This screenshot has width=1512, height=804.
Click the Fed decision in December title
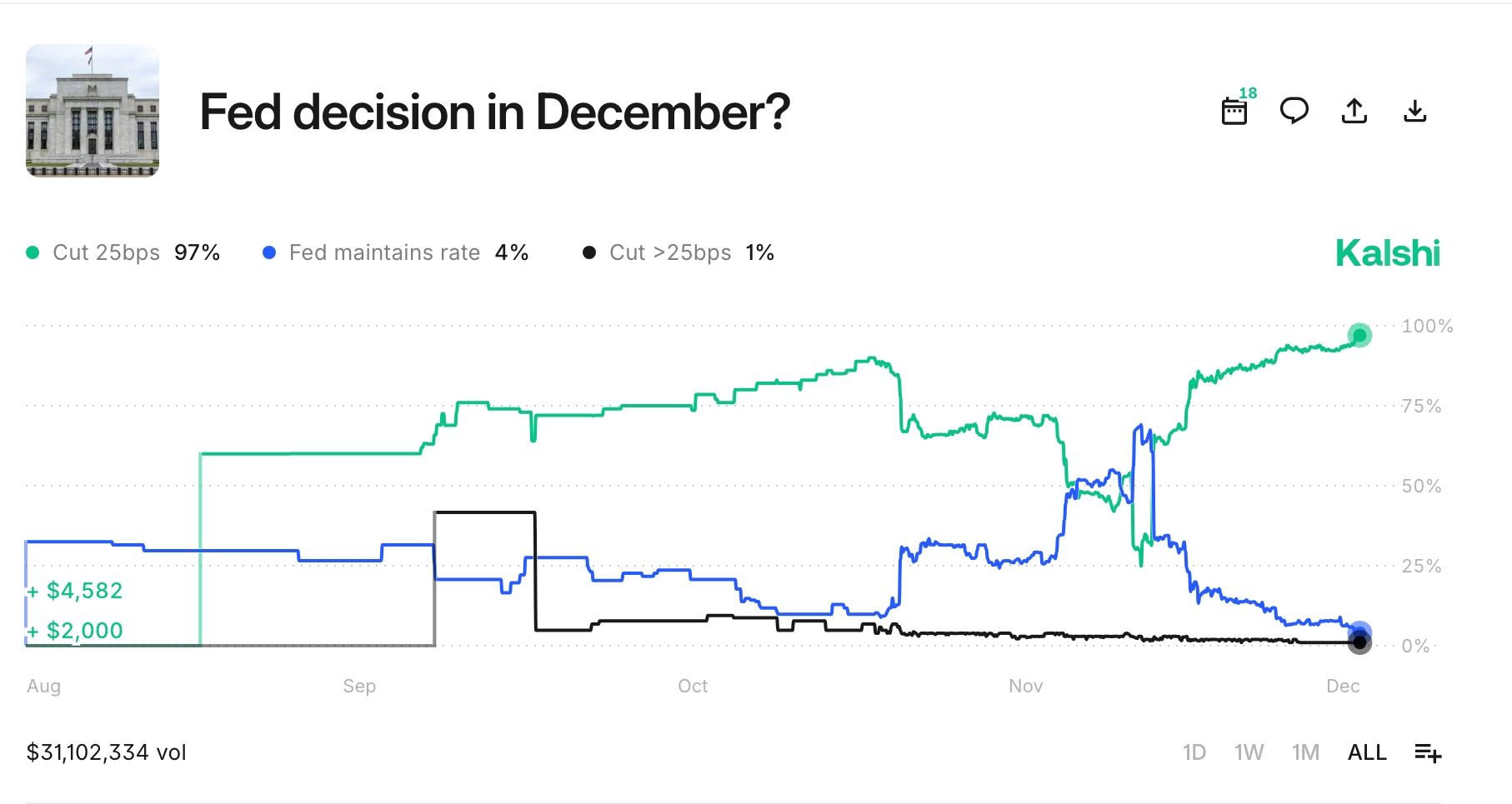coord(494,113)
